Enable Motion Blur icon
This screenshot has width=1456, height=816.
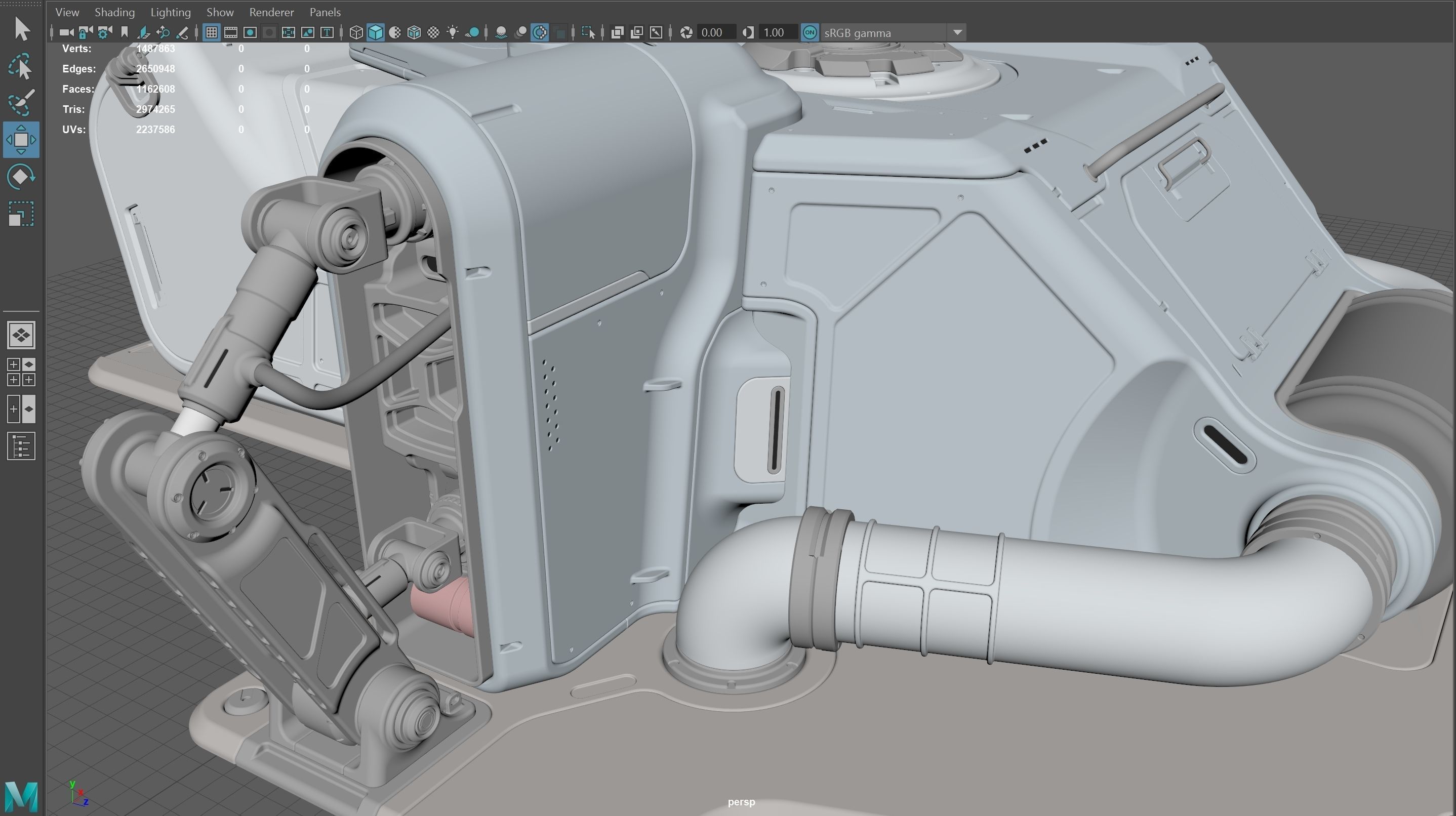coord(520,33)
